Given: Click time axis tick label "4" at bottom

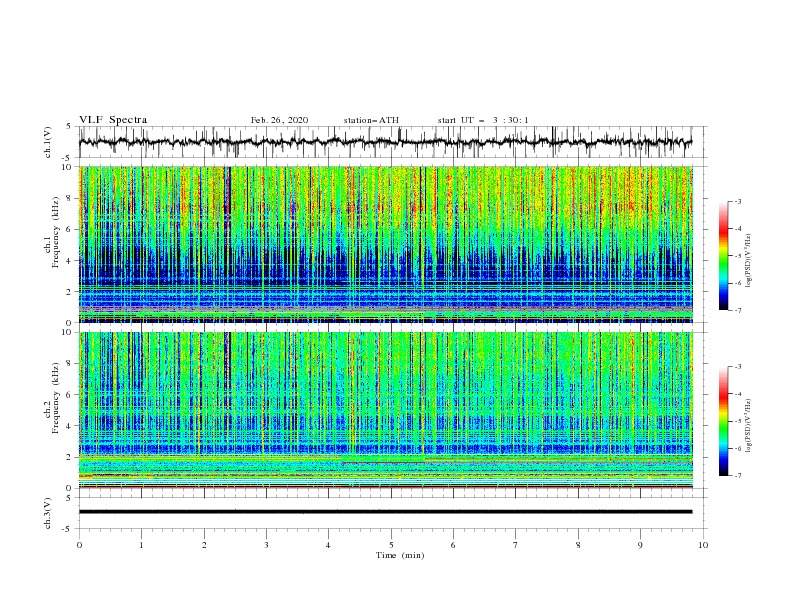Looking at the screenshot, I should [328, 545].
